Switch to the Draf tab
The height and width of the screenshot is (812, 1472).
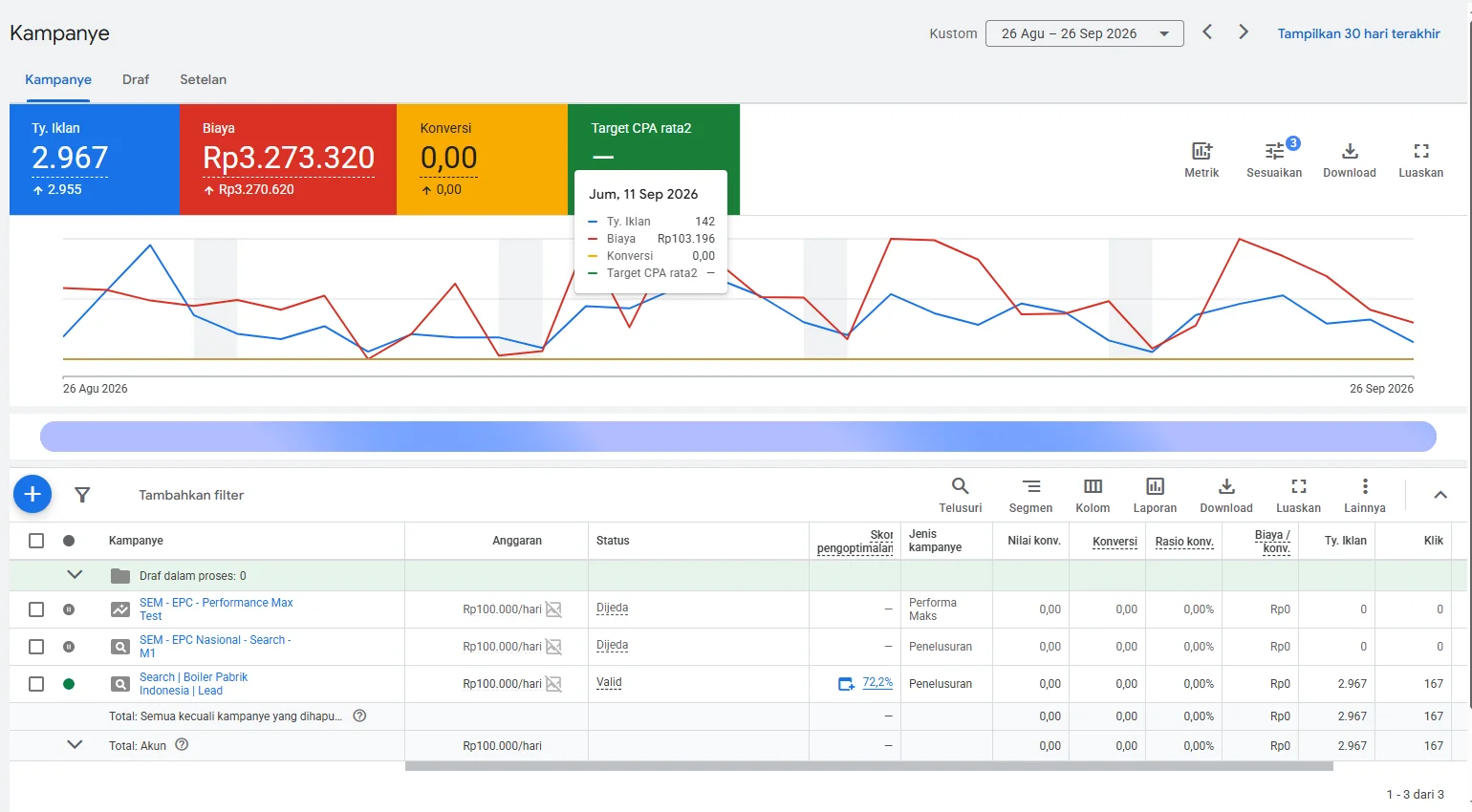click(x=136, y=79)
